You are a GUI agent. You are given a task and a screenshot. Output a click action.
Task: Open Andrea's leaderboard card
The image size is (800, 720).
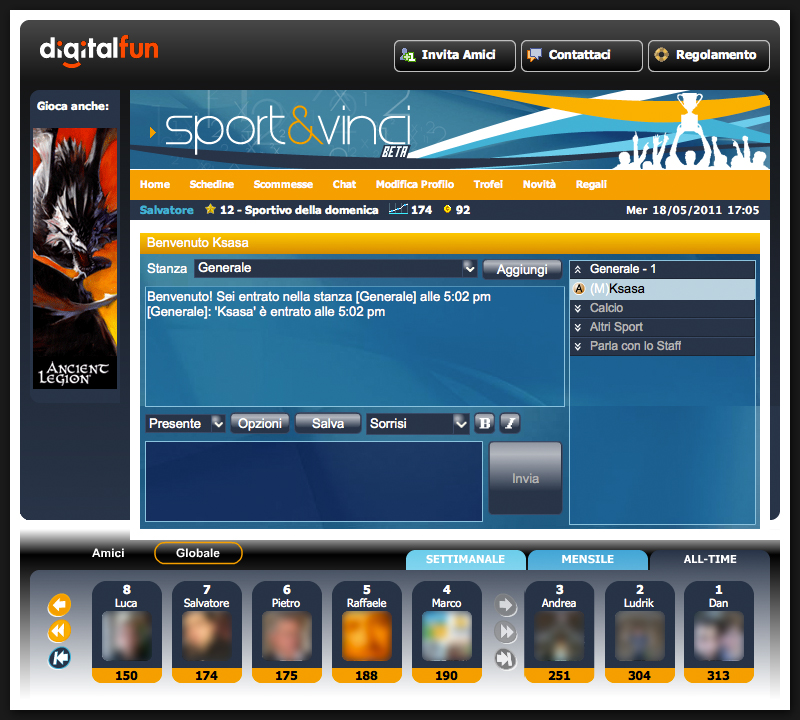(559, 632)
